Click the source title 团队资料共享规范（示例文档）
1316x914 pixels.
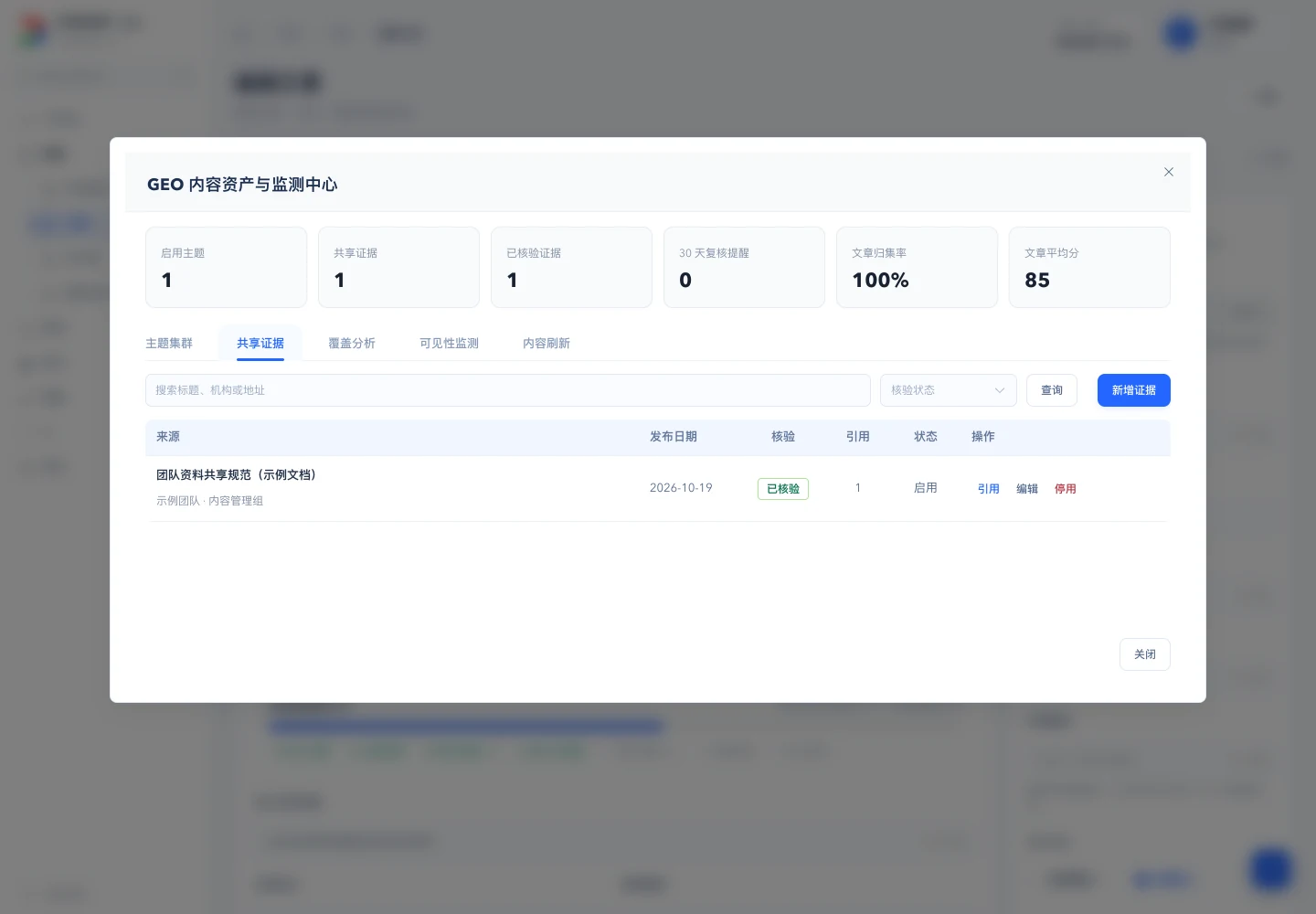(x=237, y=475)
